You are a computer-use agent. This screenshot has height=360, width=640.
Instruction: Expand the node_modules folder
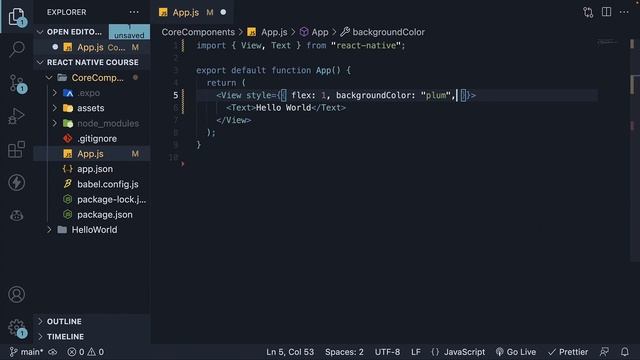[x=55, y=123]
